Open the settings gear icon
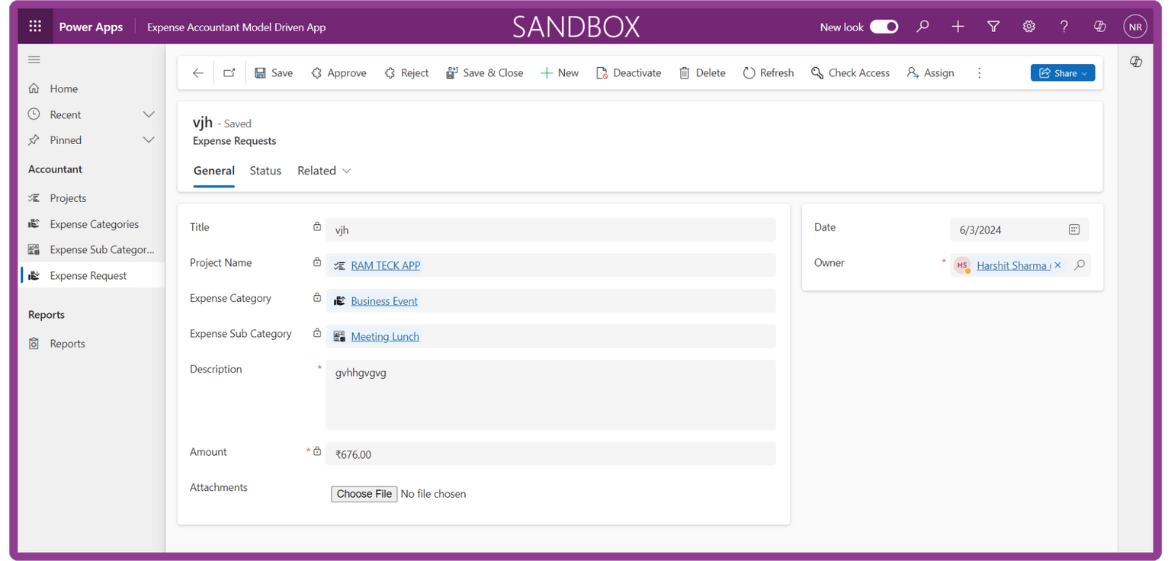This screenshot has width=1170, height=561. tap(1029, 27)
